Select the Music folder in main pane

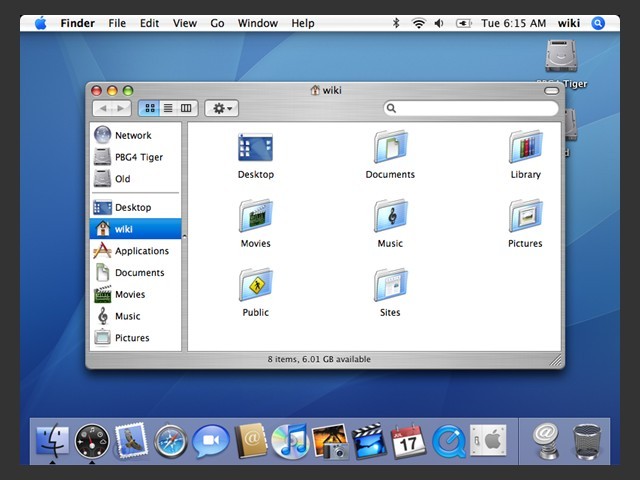coord(391,216)
